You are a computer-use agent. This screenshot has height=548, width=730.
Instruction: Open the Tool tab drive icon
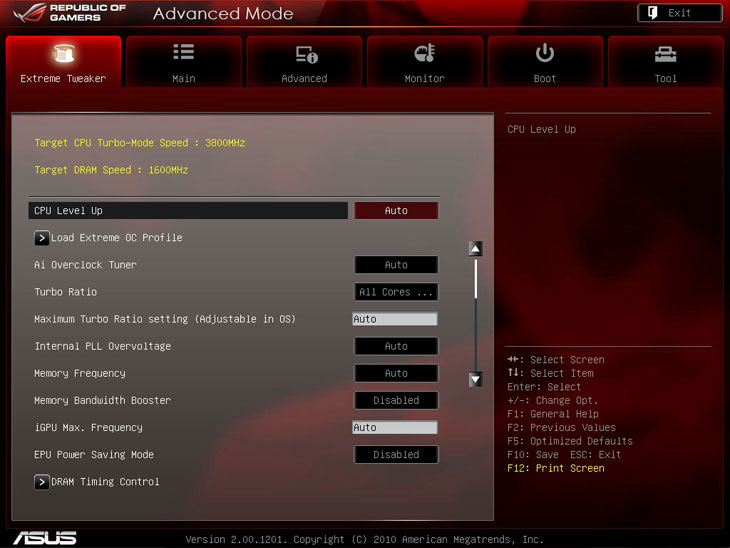click(665, 54)
